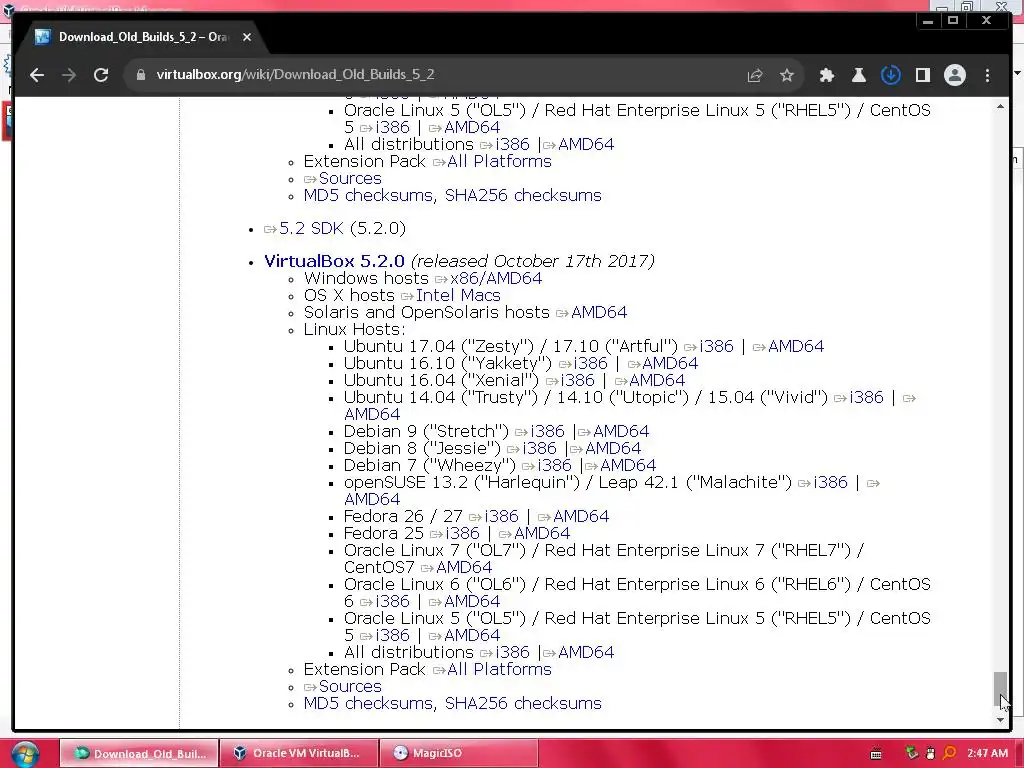Click the scrollbar up arrow
Image resolution: width=1024 pixels, height=768 pixels.
1000,106
